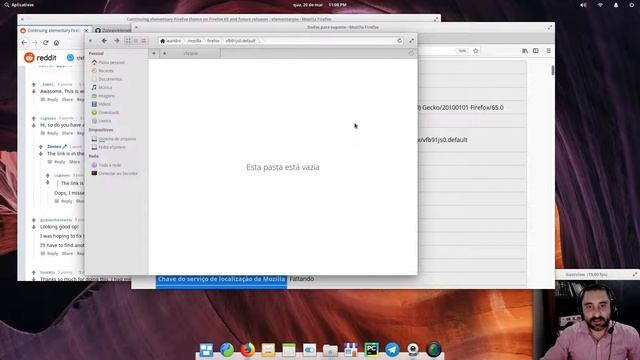Open Mail from the dock
The width and height of the screenshot is (640, 360).
tap(268, 350)
